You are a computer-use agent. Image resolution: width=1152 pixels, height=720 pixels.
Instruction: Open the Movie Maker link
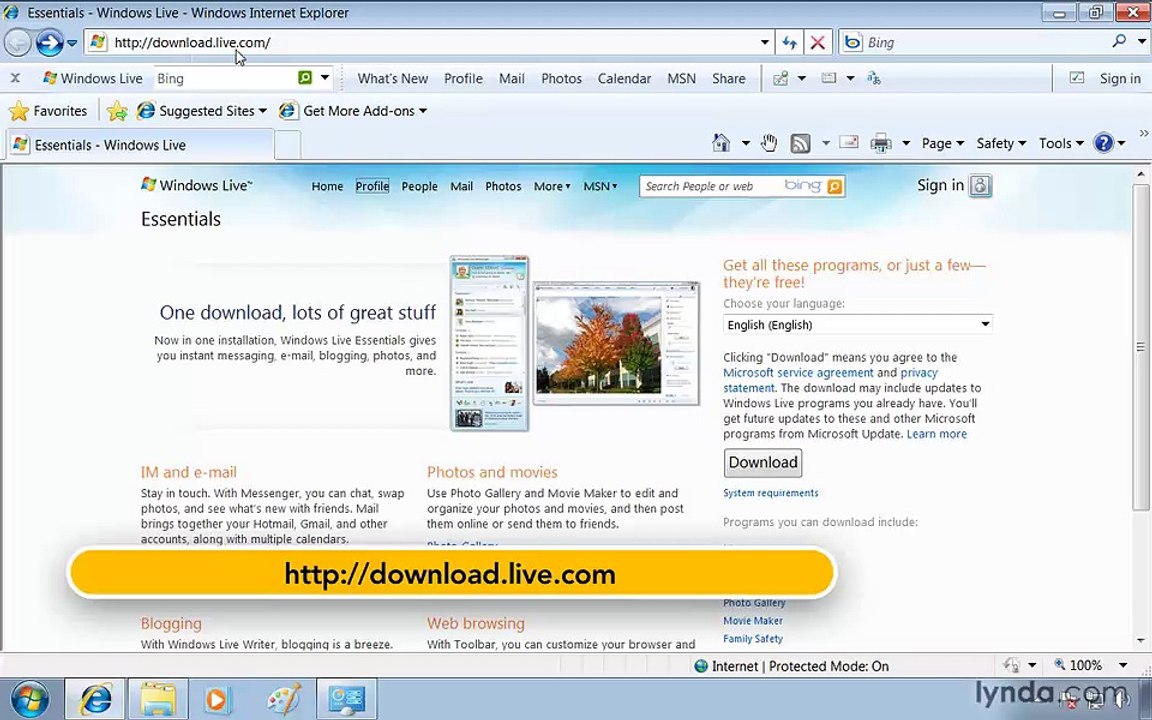click(x=752, y=621)
